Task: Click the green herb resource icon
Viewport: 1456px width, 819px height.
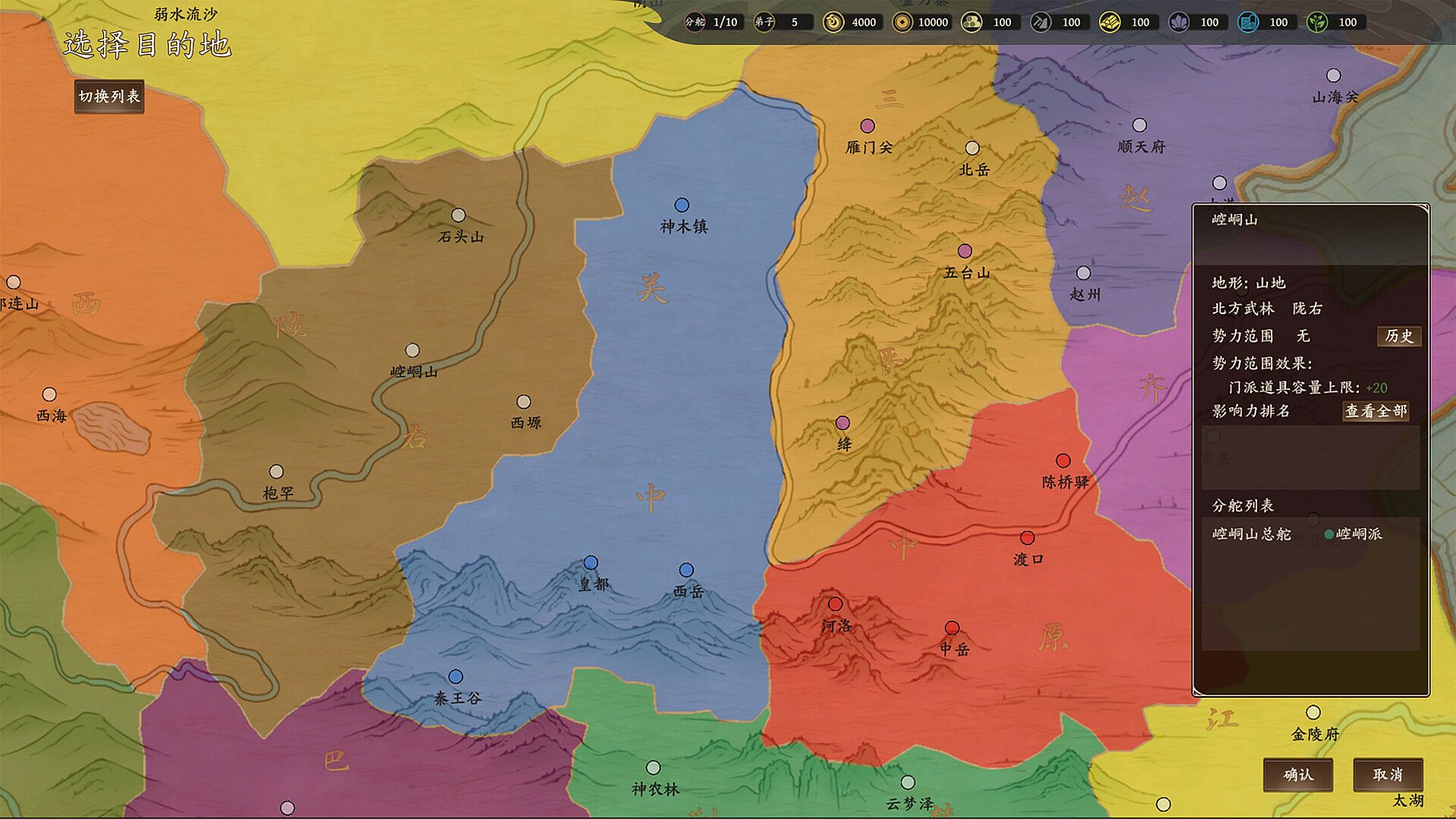Action: (x=1317, y=22)
